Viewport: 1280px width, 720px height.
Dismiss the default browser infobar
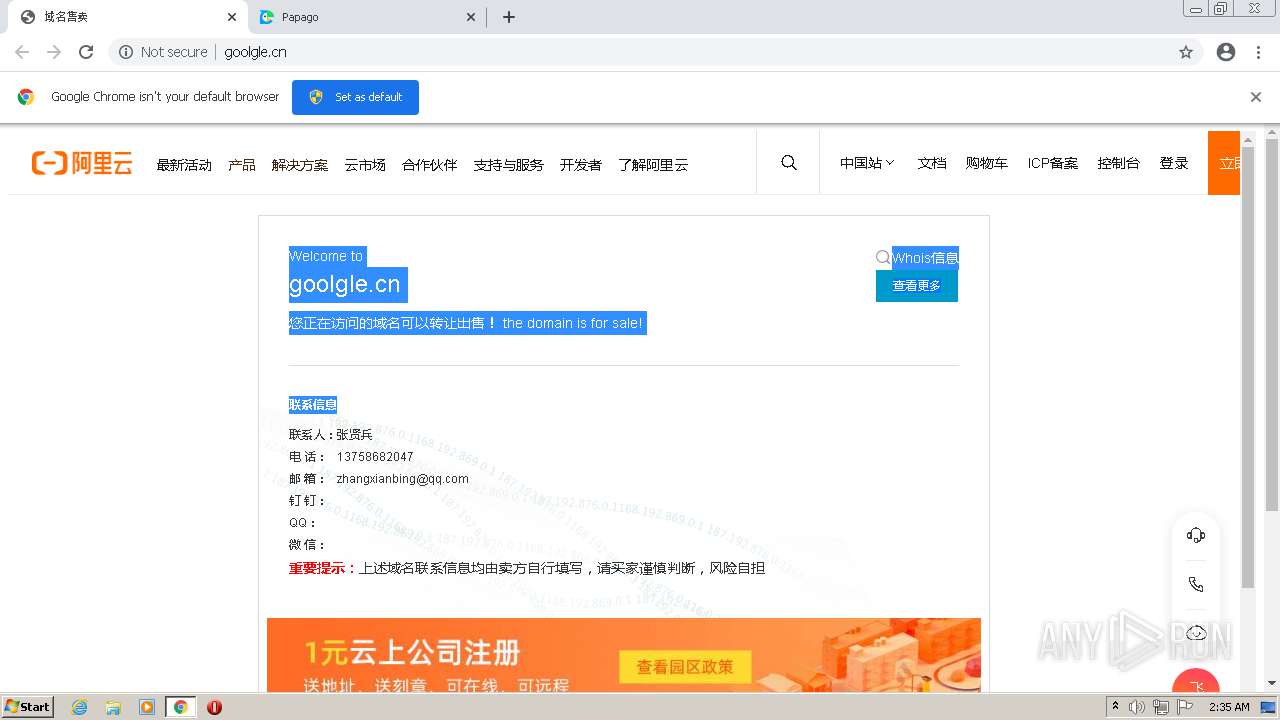[1256, 97]
